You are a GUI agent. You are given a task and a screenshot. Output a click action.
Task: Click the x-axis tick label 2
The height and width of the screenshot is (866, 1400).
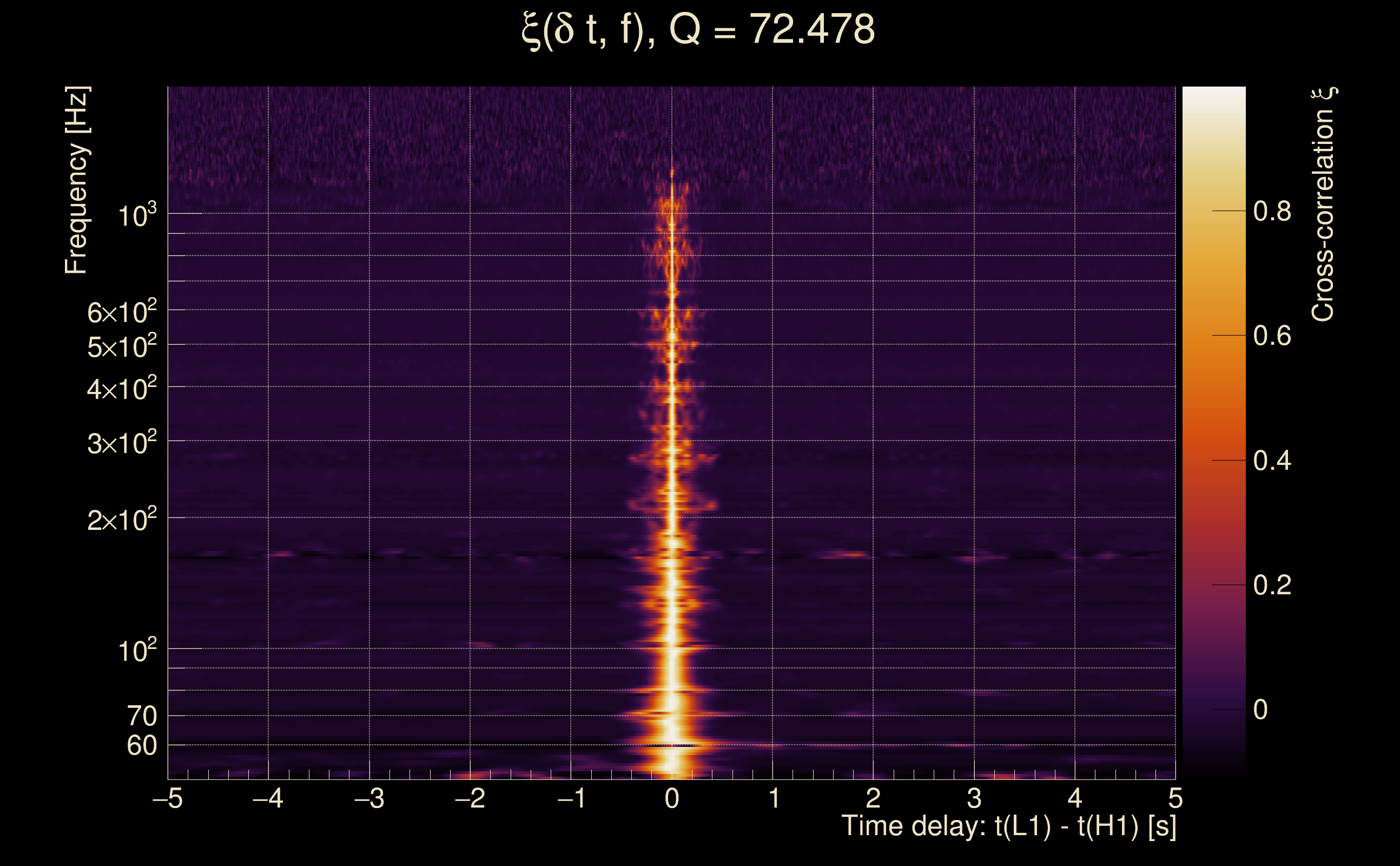coord(873,798)
